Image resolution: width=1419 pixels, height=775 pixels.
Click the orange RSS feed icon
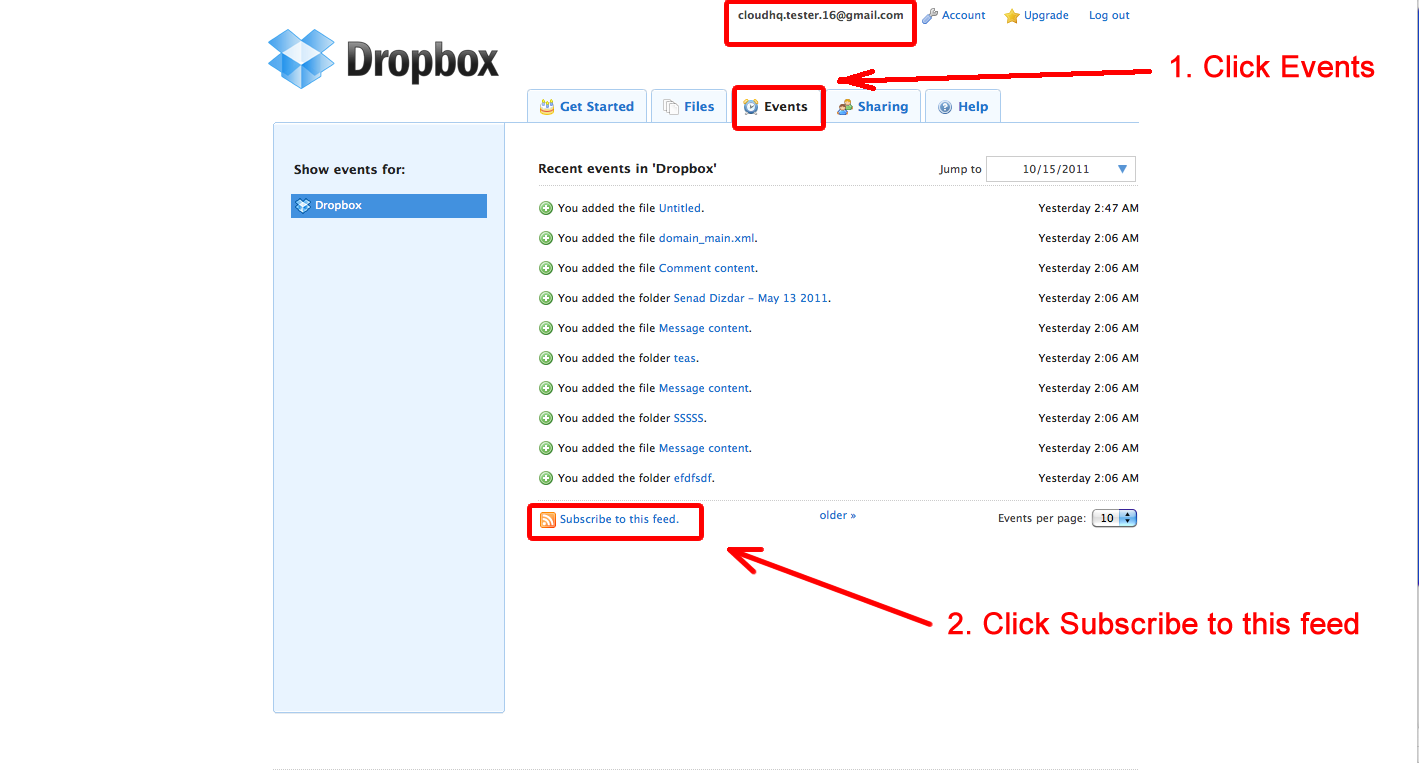[548, 520]
